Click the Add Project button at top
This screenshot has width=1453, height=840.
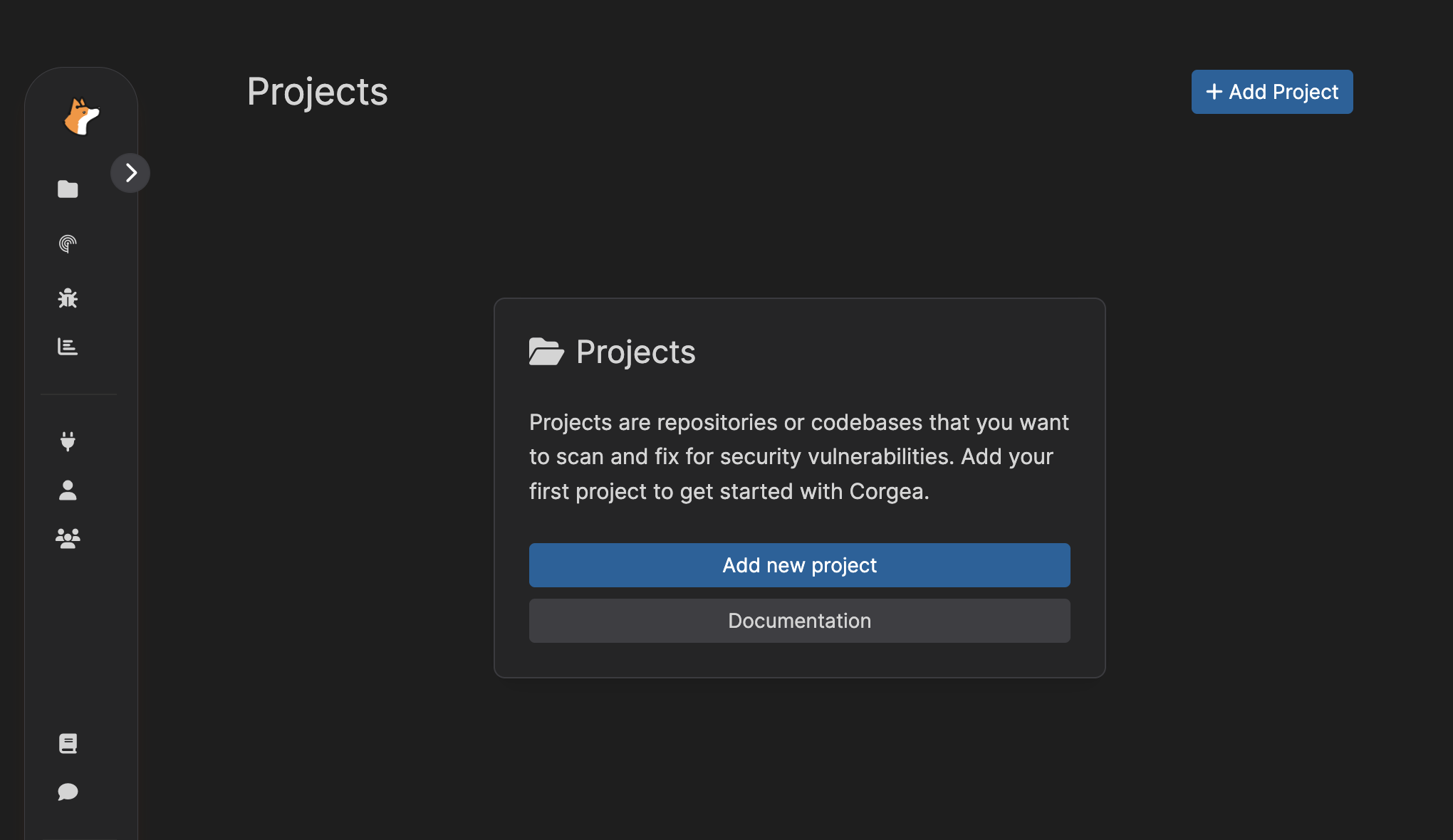click(x=1272, y=92)
